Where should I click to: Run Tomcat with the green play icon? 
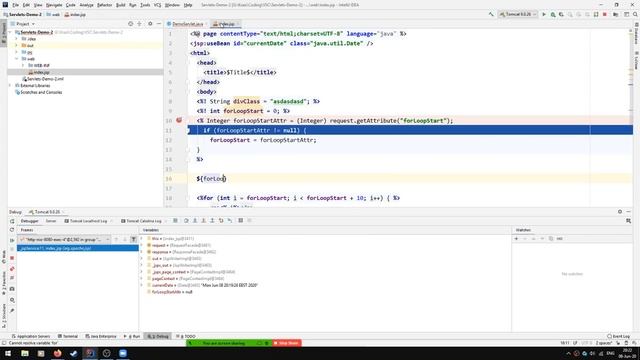[x=544, y=14]
